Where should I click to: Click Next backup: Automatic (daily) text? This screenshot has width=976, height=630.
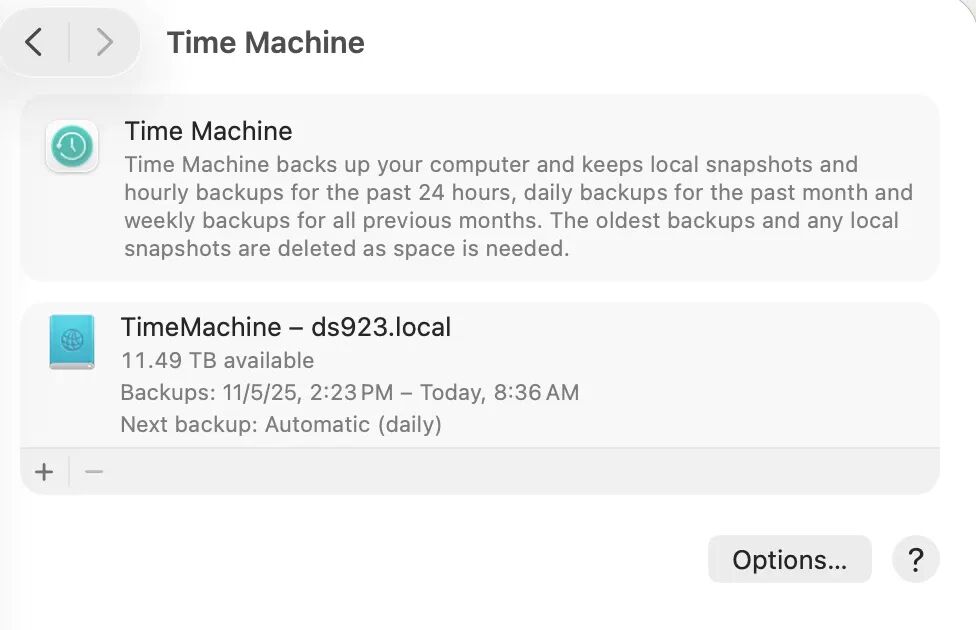tap(281, 425)
